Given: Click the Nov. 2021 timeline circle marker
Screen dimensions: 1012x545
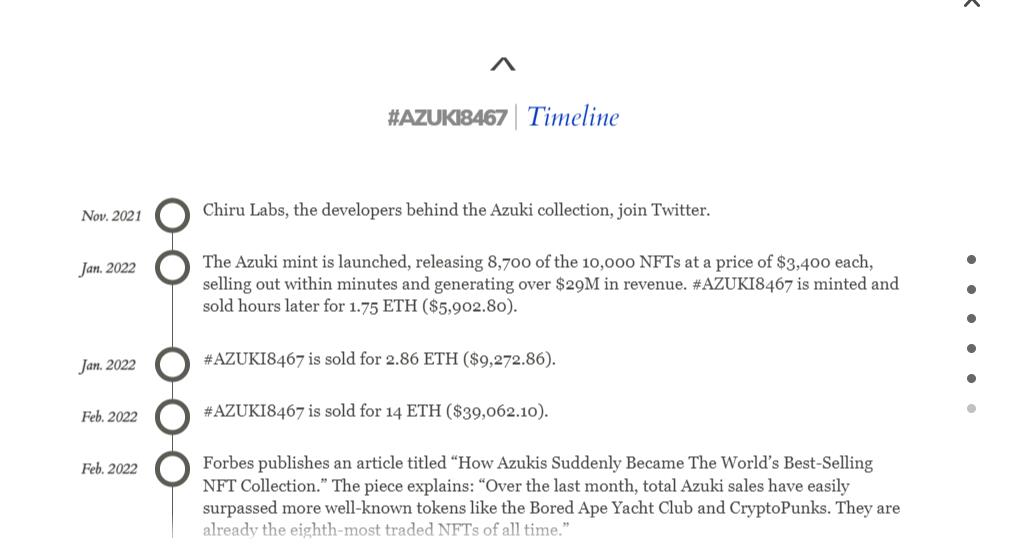Looking at the screenshot, I should pos(172,215).
